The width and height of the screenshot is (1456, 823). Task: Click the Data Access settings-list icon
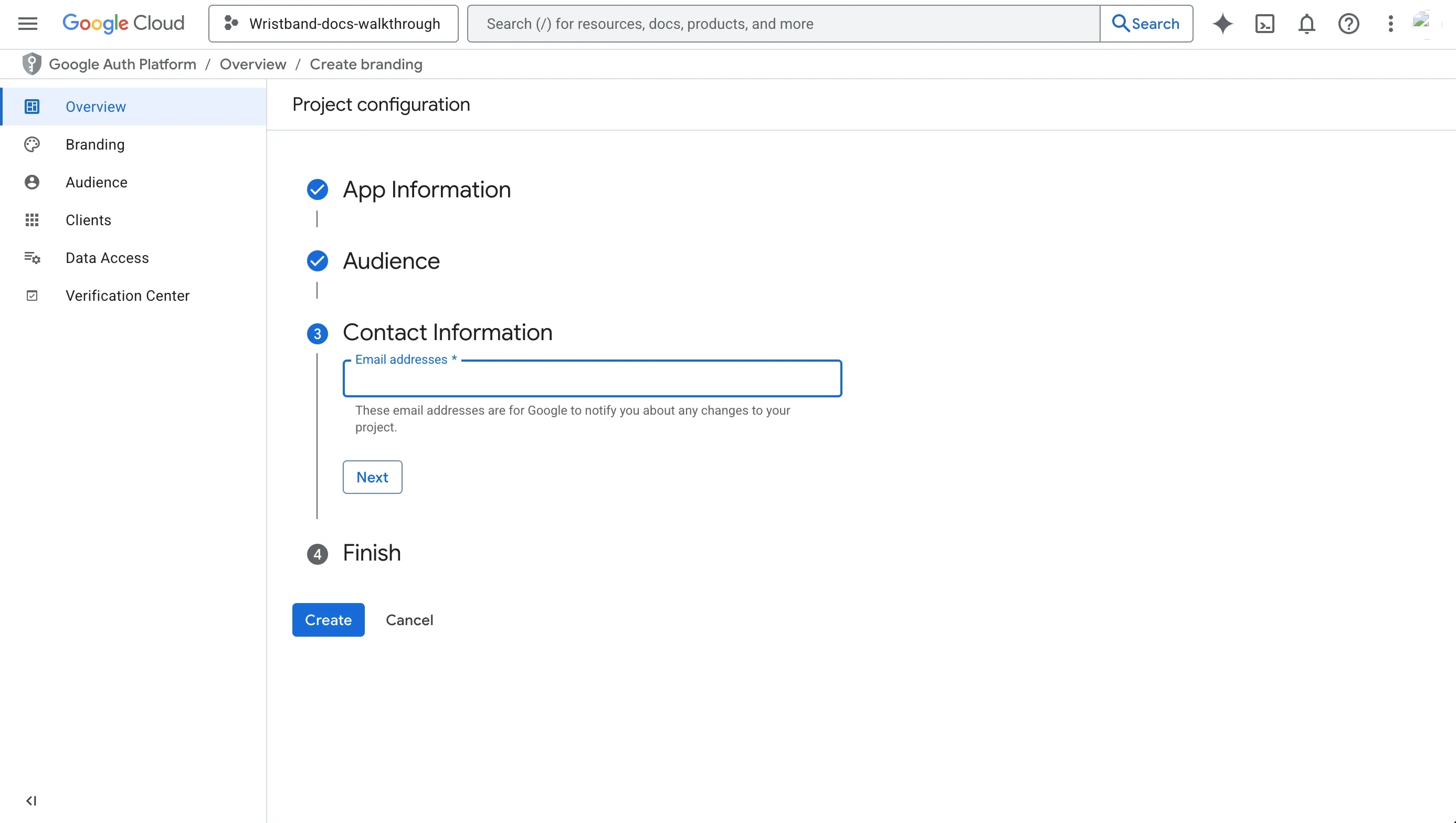pyautogui.click(x=31, y=258)
